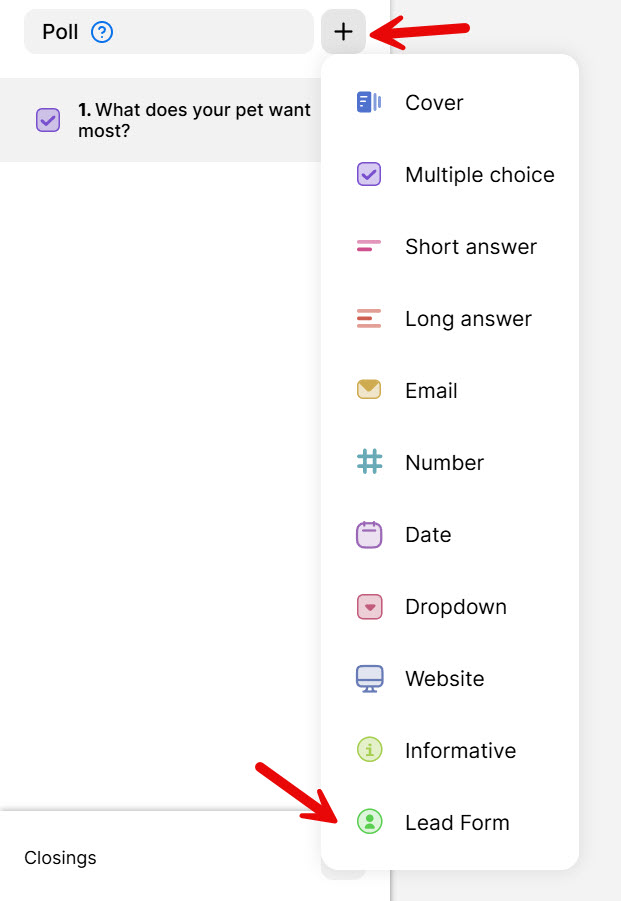Screen dimensions: 621x901
Task: Click the Email envelope icon
Action: tap(369, 390)
